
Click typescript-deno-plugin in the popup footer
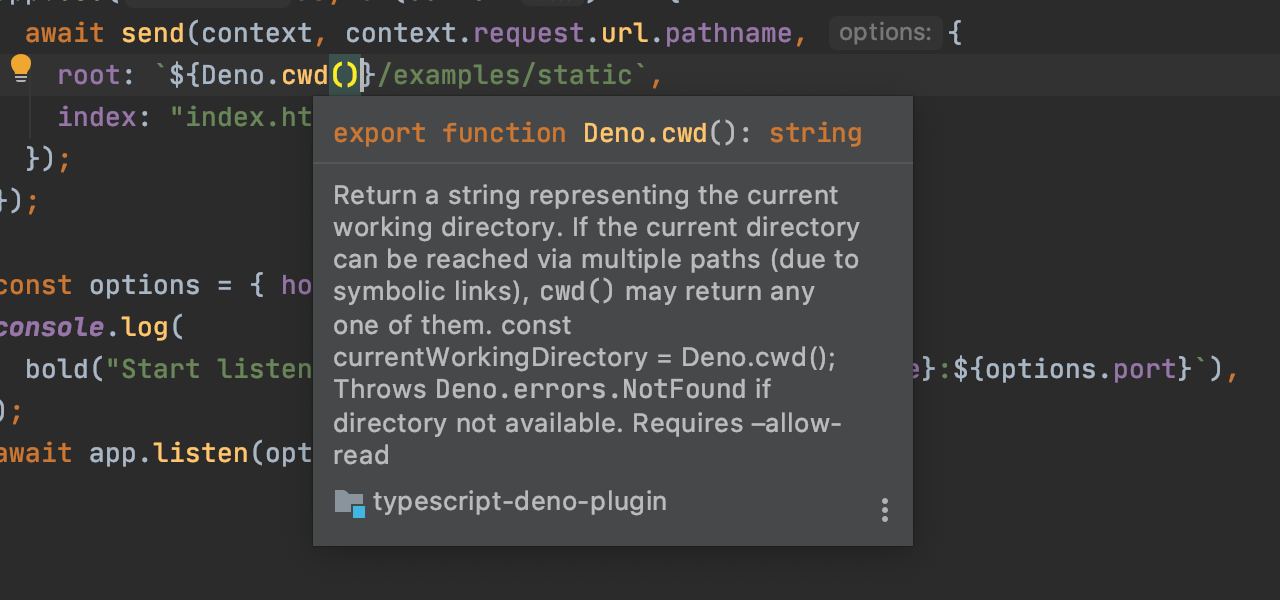pyautogui.click(x=519, y=502)
